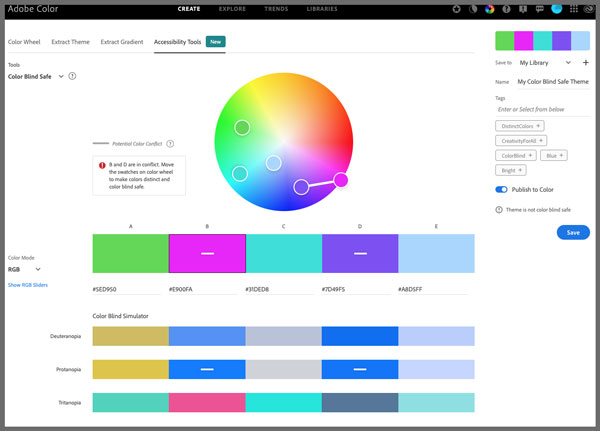The image size is (600, 431).
Task: Select purple handle on color wheel
Action: coord(301,187)
